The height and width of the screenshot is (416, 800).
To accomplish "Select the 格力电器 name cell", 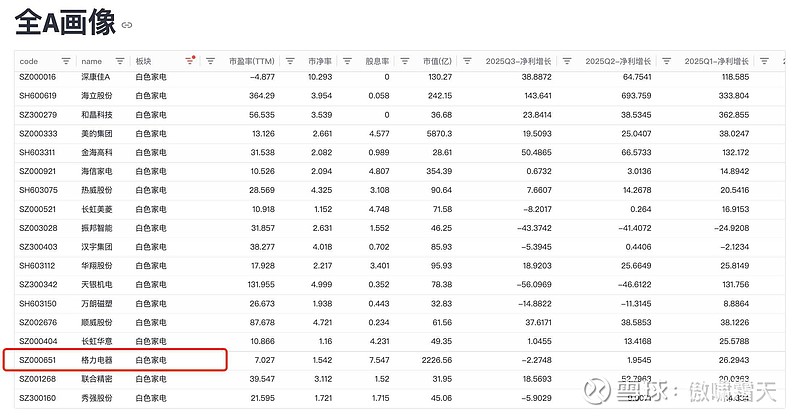I will tap(98, 359).
